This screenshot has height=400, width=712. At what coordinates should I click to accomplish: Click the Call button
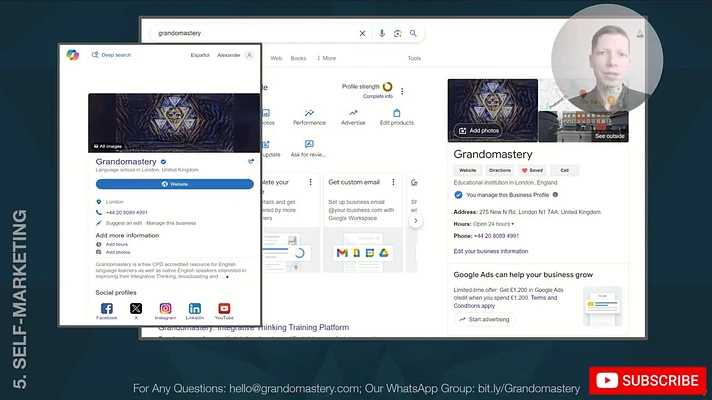click(564, 170)
